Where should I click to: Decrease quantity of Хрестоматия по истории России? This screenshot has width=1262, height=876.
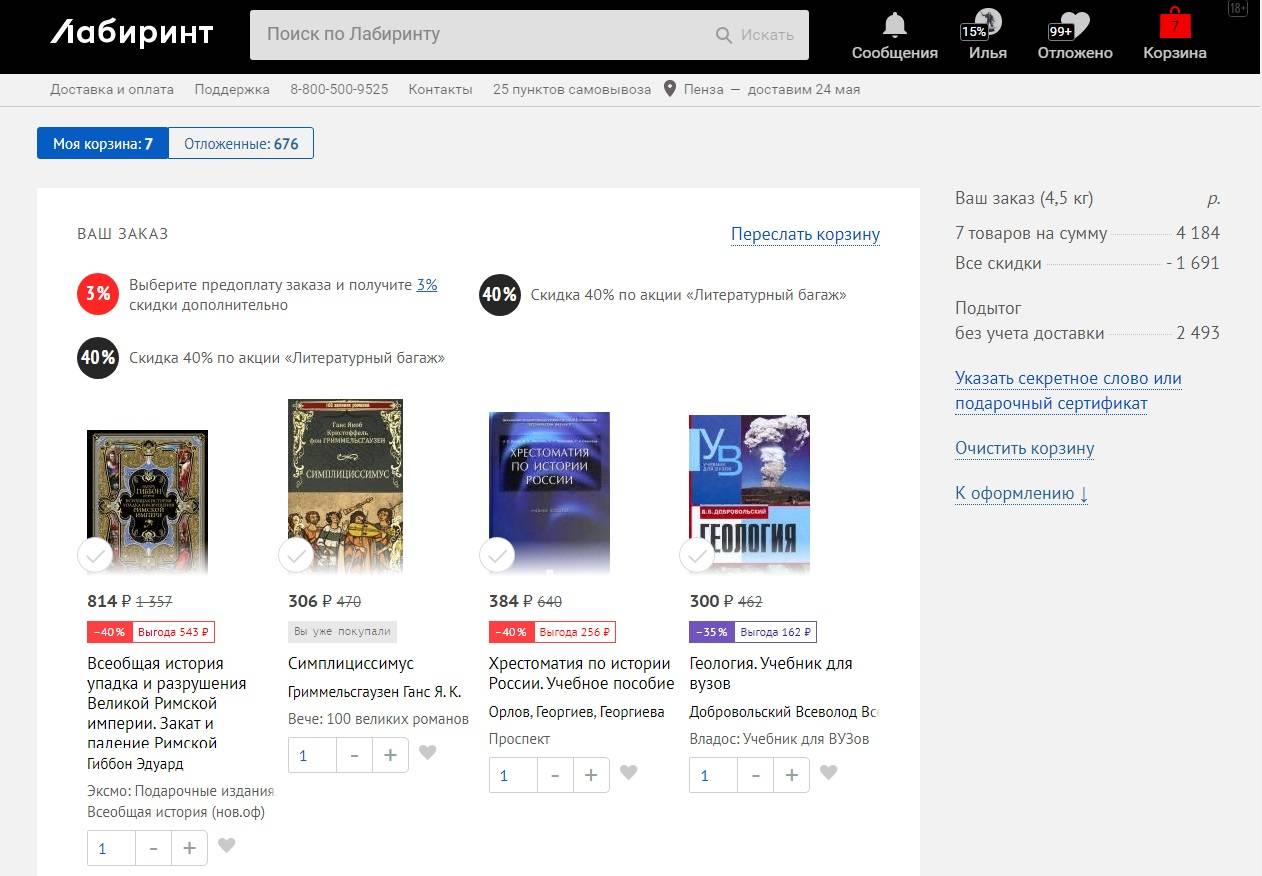pos(555,775)
